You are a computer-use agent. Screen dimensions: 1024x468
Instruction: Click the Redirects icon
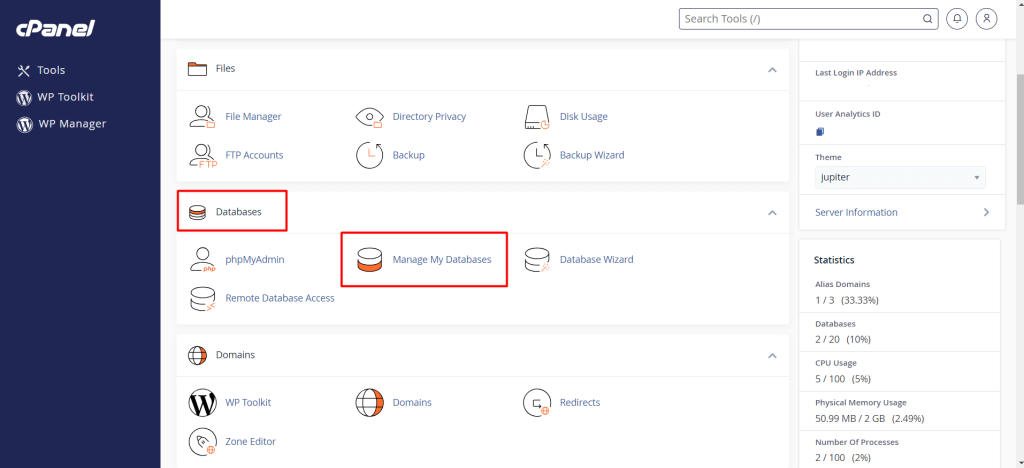[537, 403]
